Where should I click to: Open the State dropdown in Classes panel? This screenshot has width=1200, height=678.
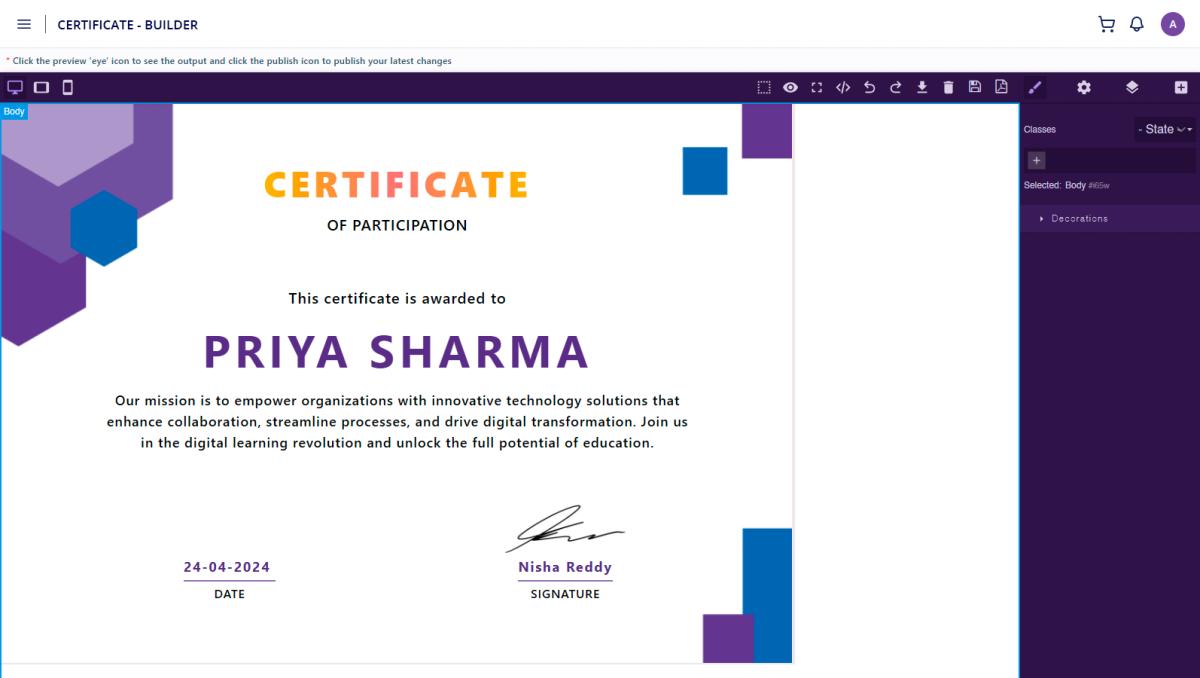click(1163, 129)
